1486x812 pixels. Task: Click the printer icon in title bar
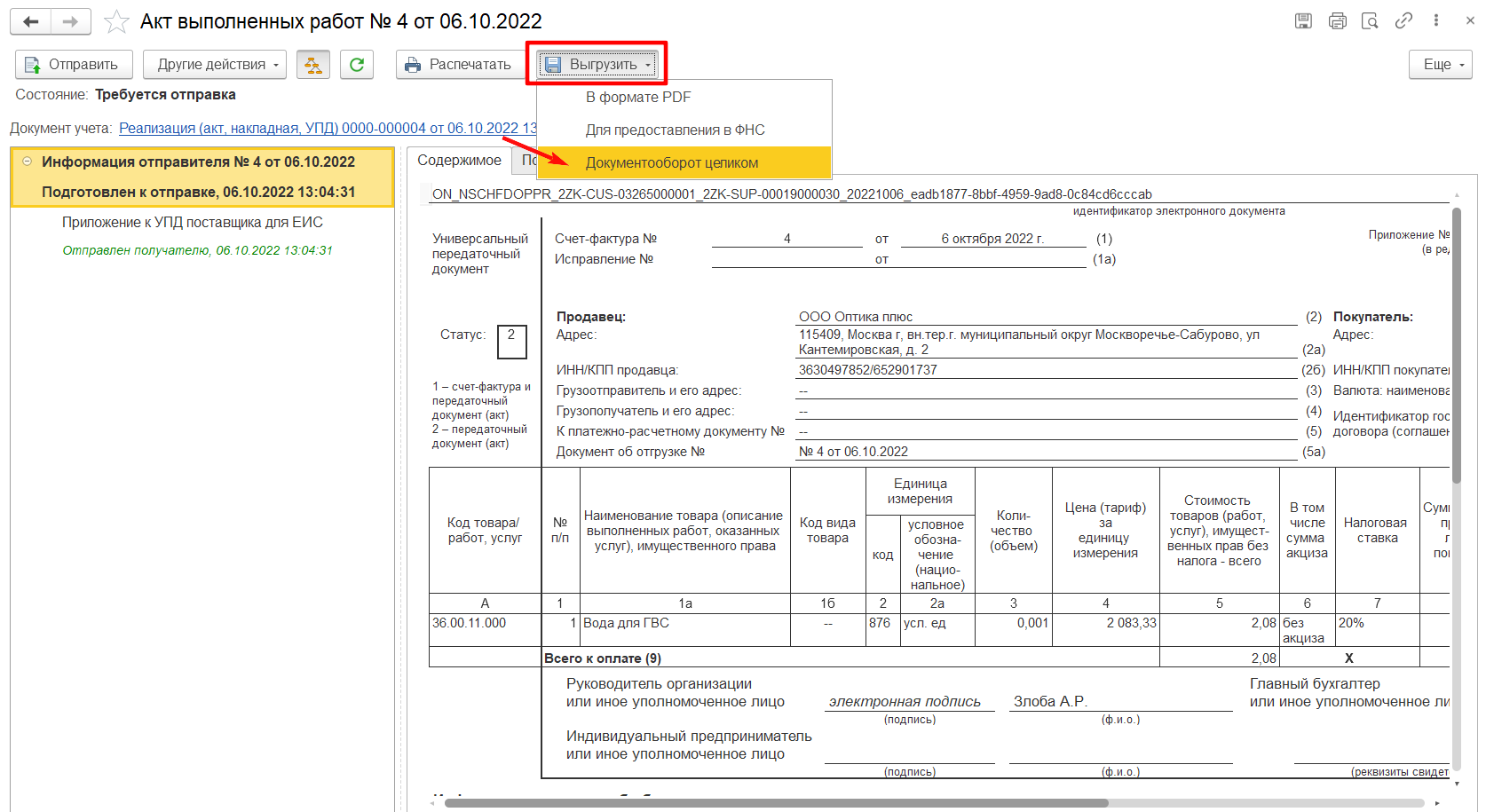click(x=1337, y=20)
